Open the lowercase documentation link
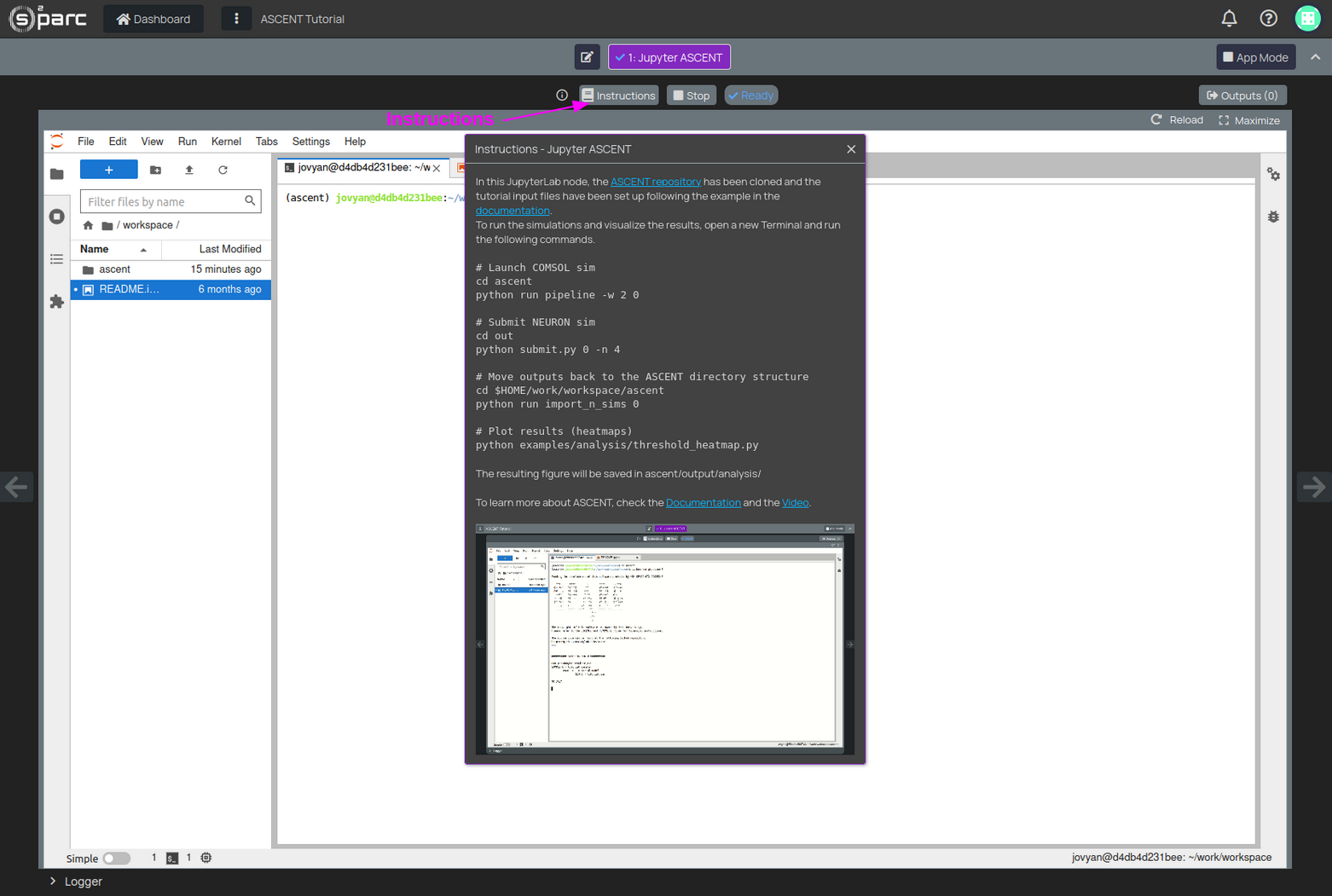The height and width of the screenshot is (896, 1332). [x=513, y=211]
